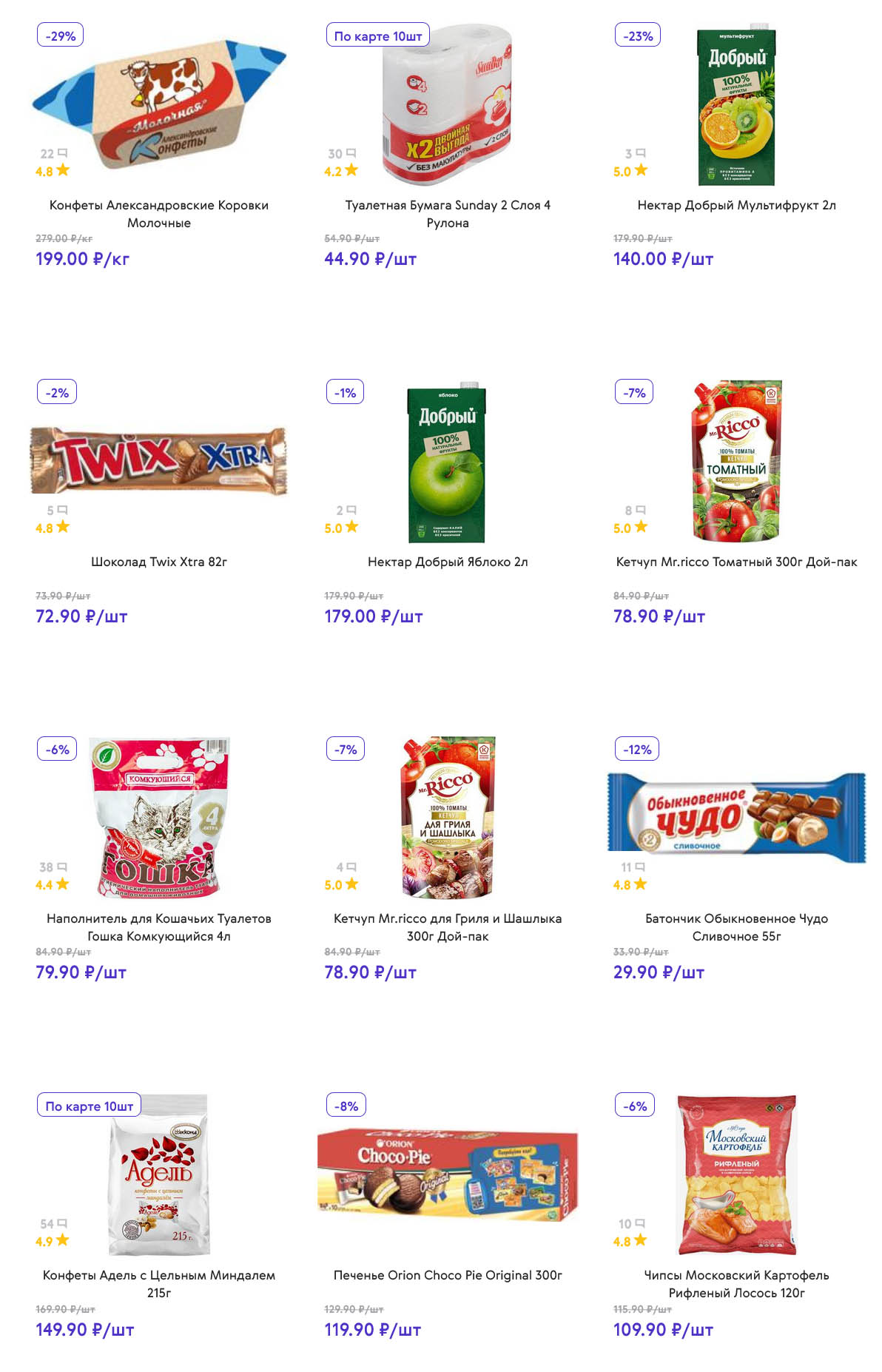The width and height of the screenshot is (882, 1372).
Task: Click the -29% discount badge
Action: (60, 36)
